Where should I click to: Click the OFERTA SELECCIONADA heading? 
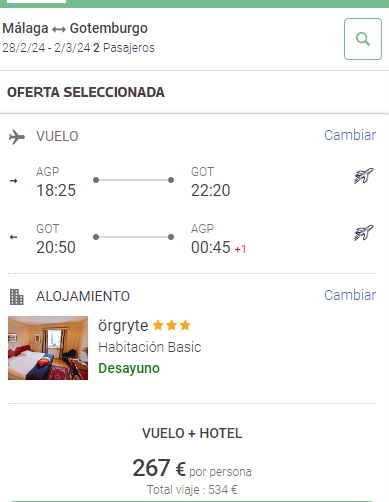pos(86,92)
